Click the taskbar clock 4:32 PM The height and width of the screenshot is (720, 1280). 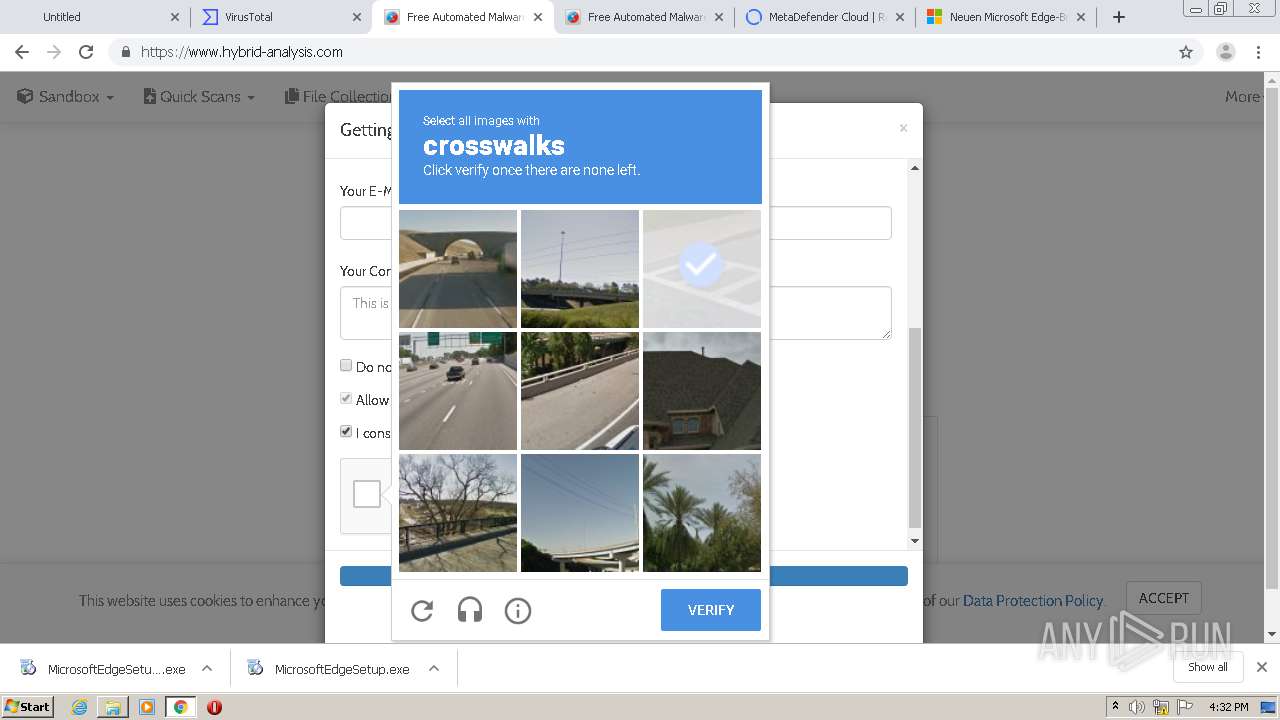[1229, 707]
